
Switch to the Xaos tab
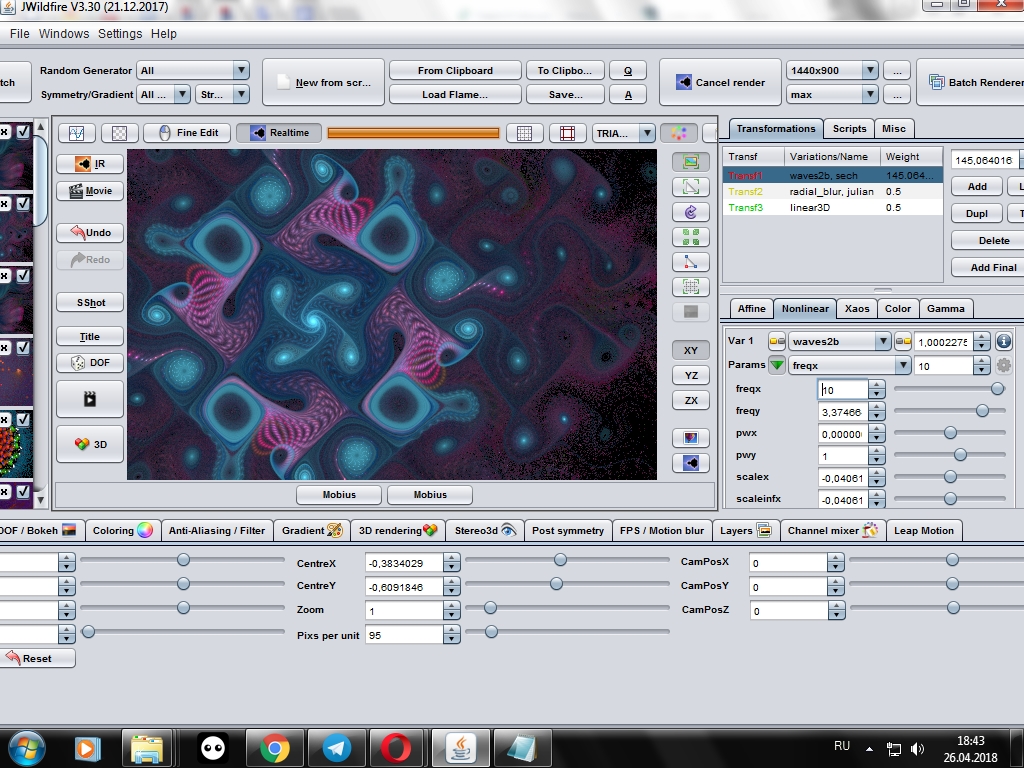point(857,308)
